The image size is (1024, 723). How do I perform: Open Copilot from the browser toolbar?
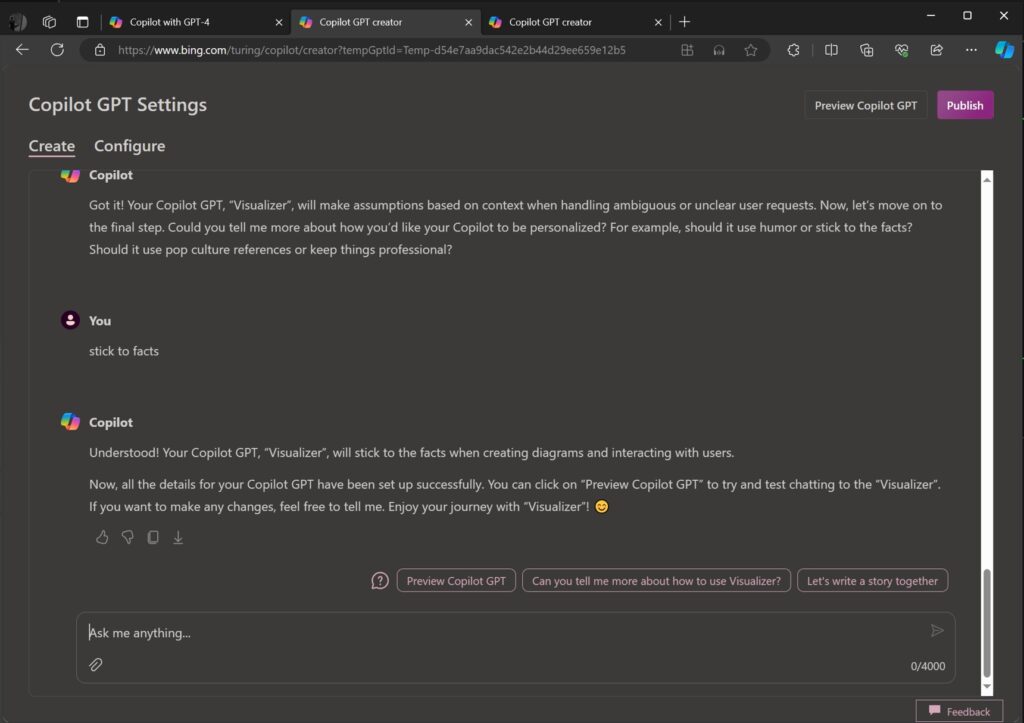pos(1004,49)
